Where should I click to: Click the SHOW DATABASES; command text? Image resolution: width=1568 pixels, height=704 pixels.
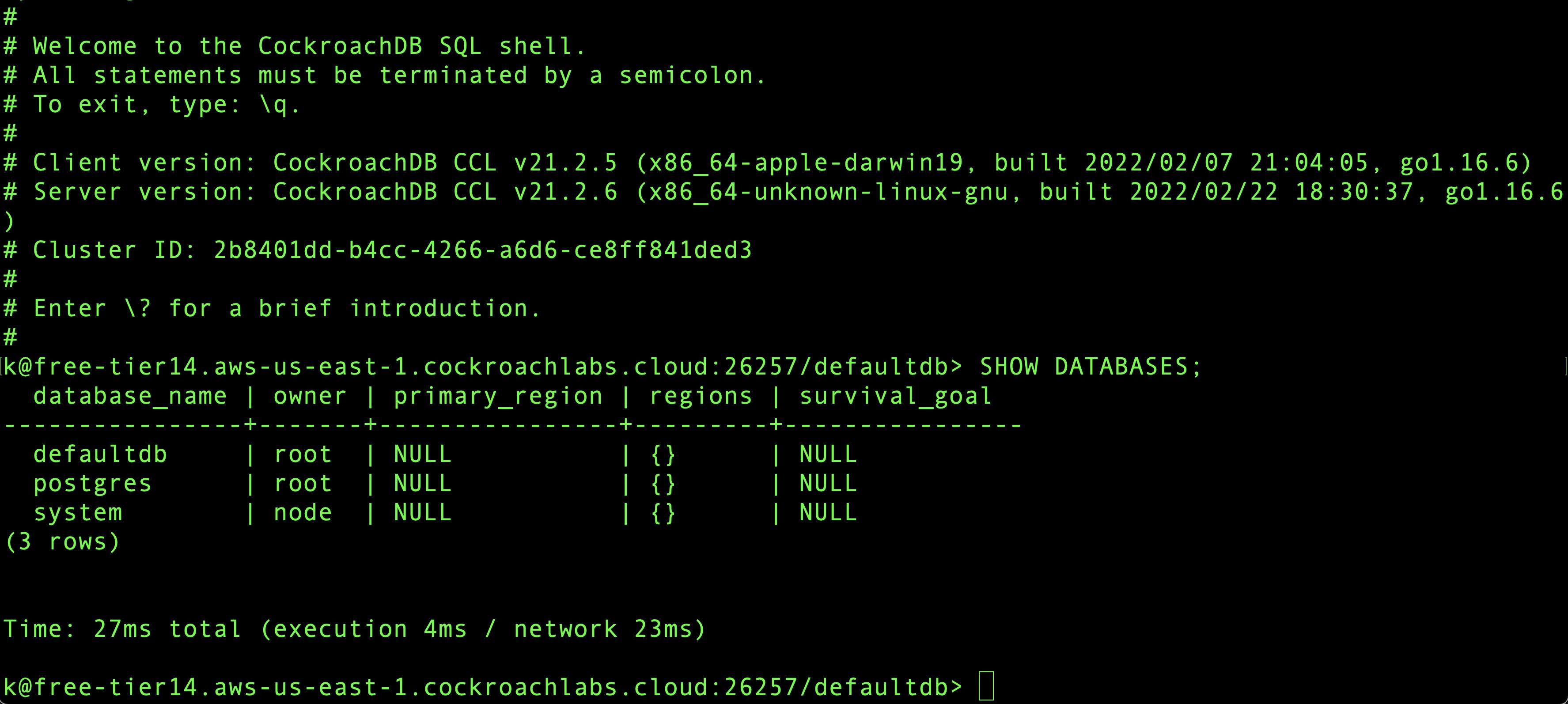point(1090,366)
